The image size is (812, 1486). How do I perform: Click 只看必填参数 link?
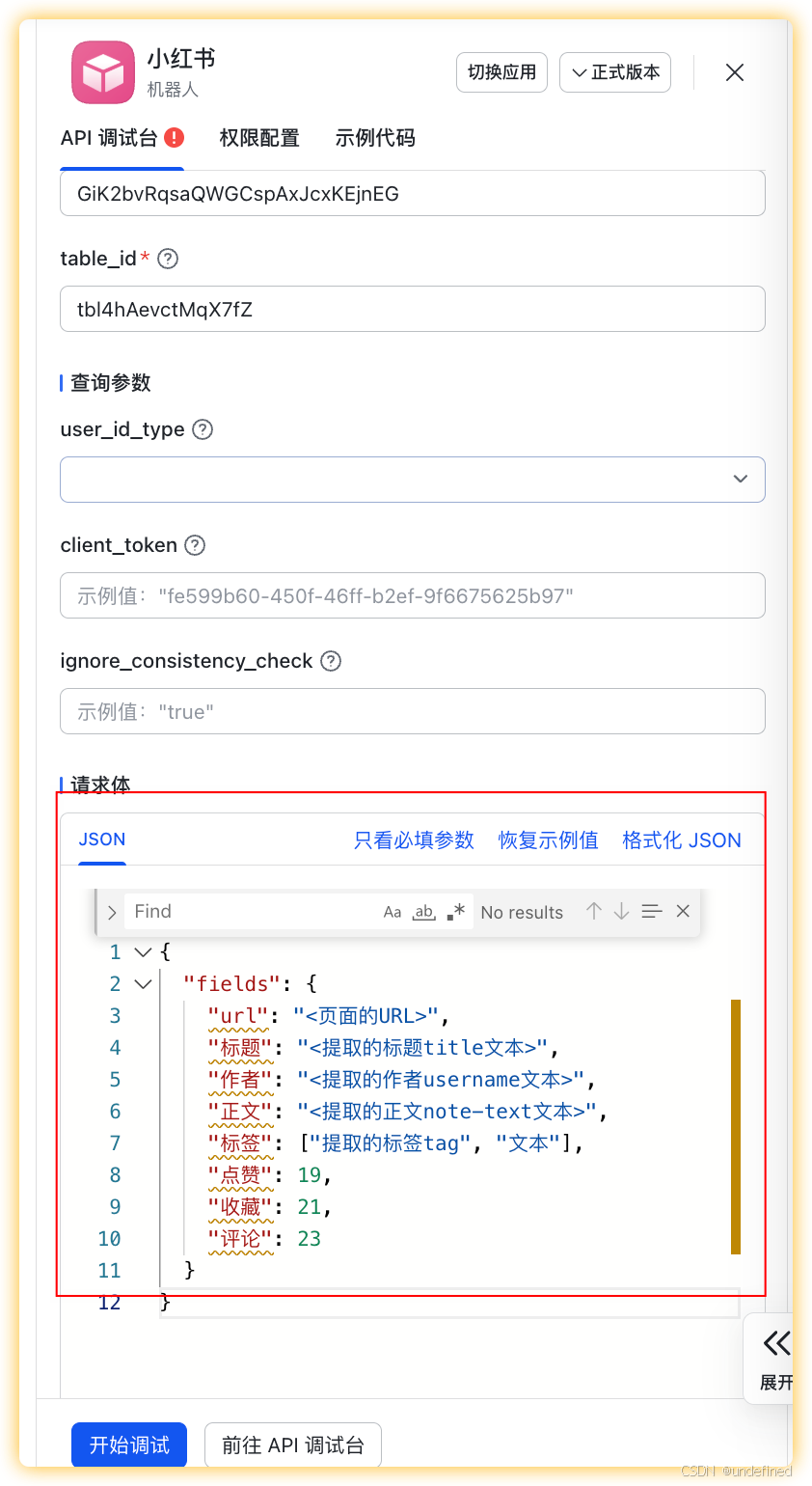click(x=414, y=840)
